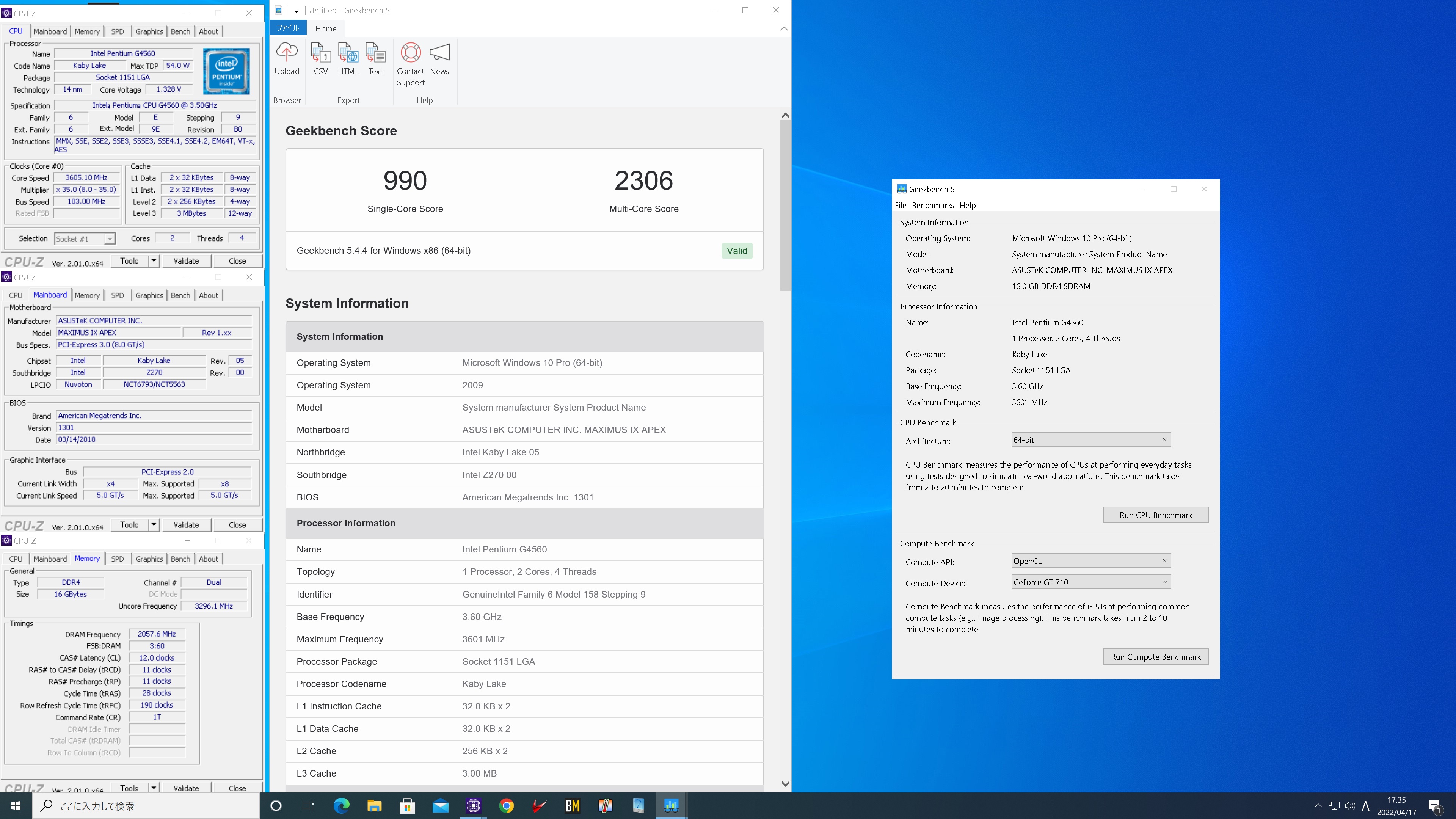Export results as Text
The image size is (1456, 819).
tap(375, 59)
